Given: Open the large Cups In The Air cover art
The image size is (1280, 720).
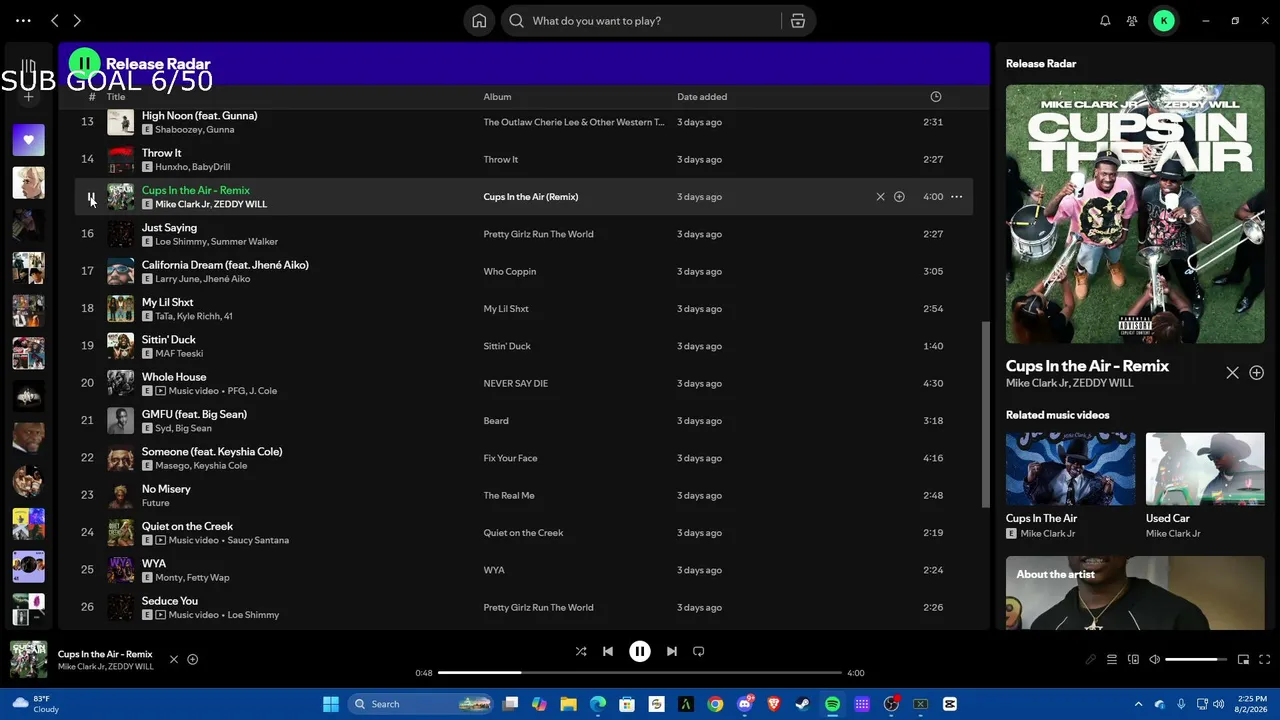Looking at the screenshot, I should click(x=1135, y=214).
